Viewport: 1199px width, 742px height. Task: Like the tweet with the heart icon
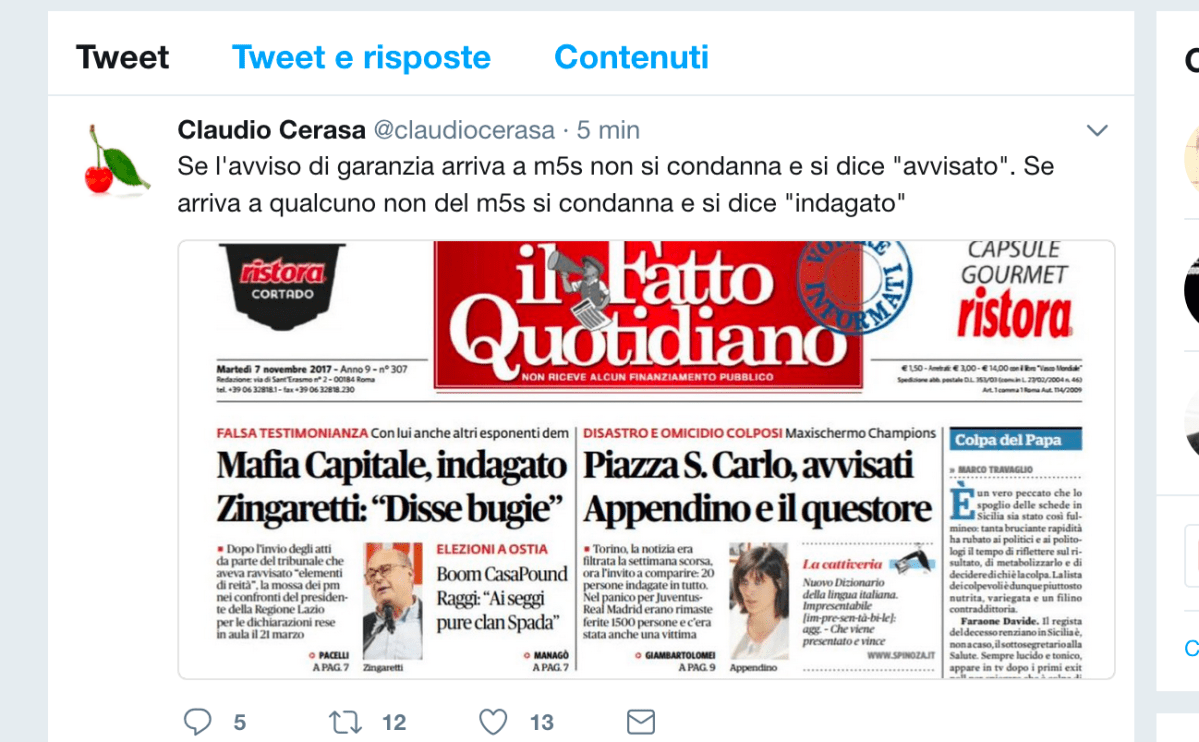point(493,722)
